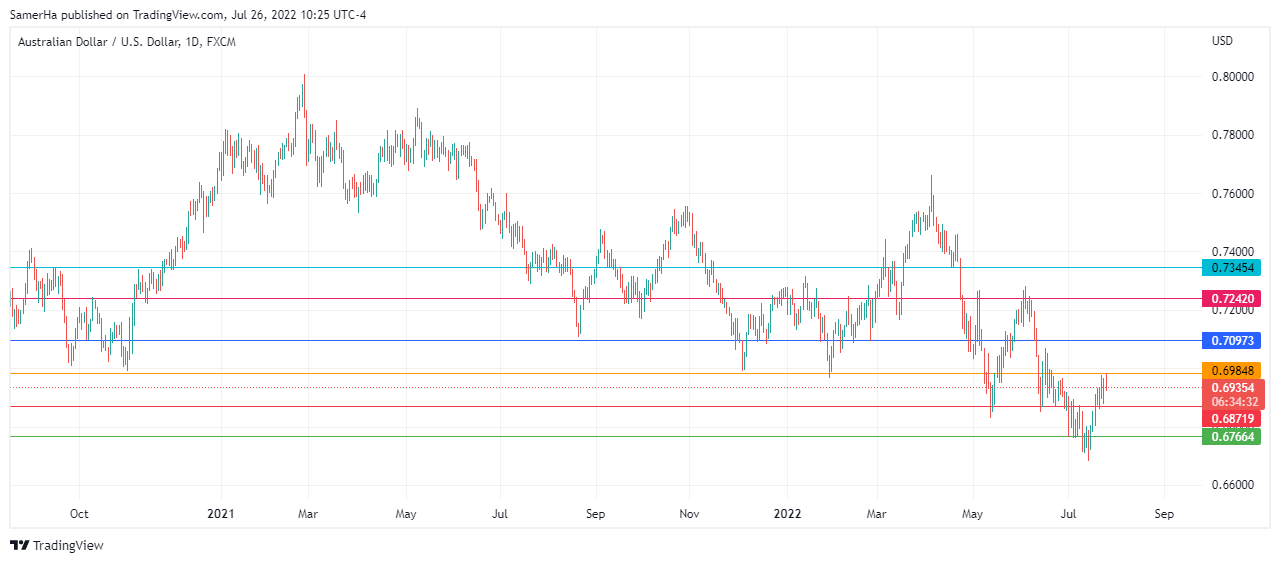The height and width of the screenshot is (563, 1280).
Task: Click the green 0.67664 price label
Action: 1232,436
